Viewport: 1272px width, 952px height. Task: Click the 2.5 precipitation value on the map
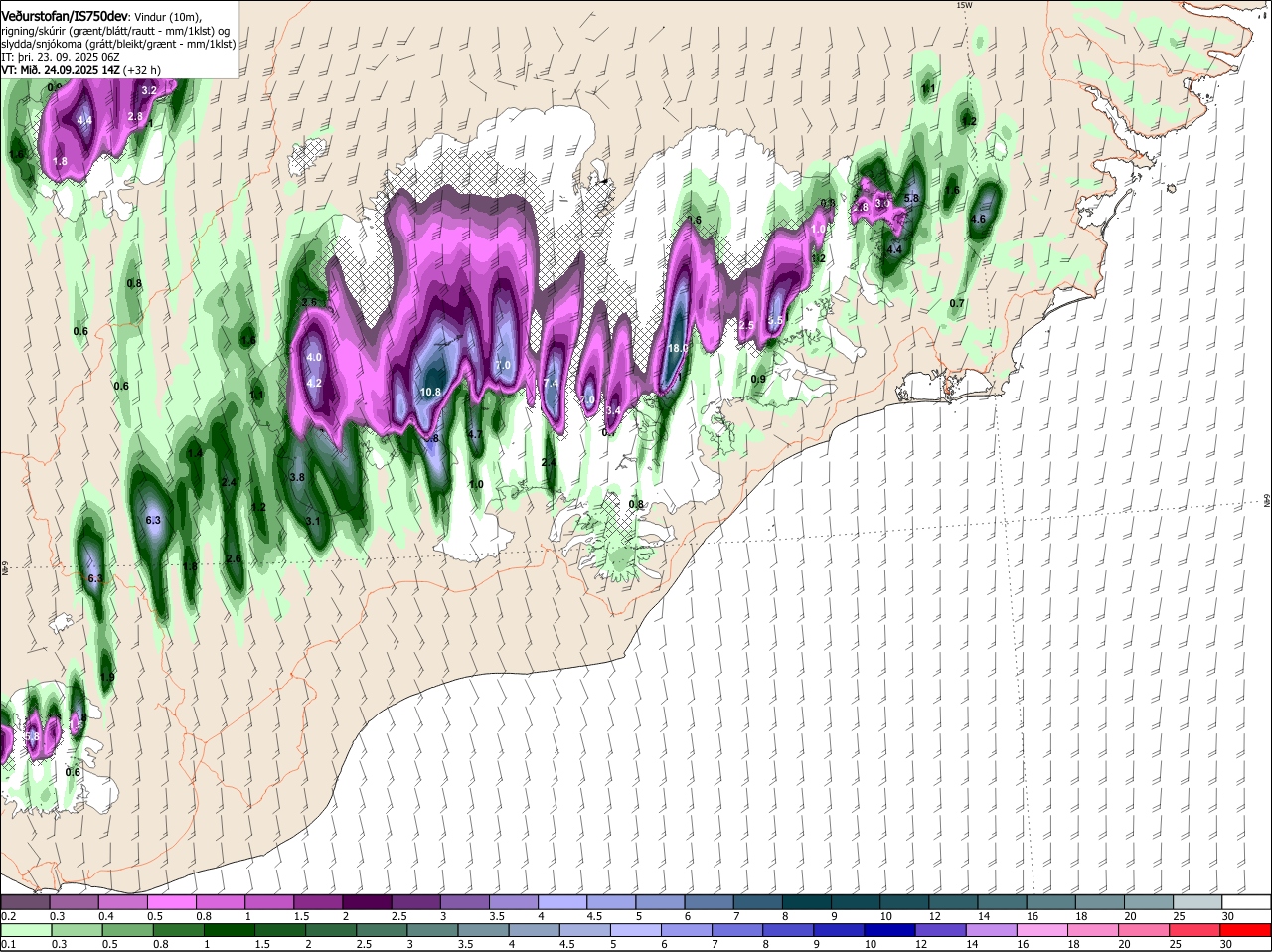tap(747, 326)
